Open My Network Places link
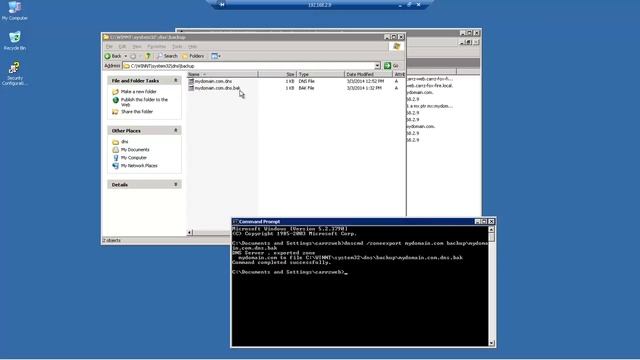The image size is (640, 360). [x=139, y=166]
